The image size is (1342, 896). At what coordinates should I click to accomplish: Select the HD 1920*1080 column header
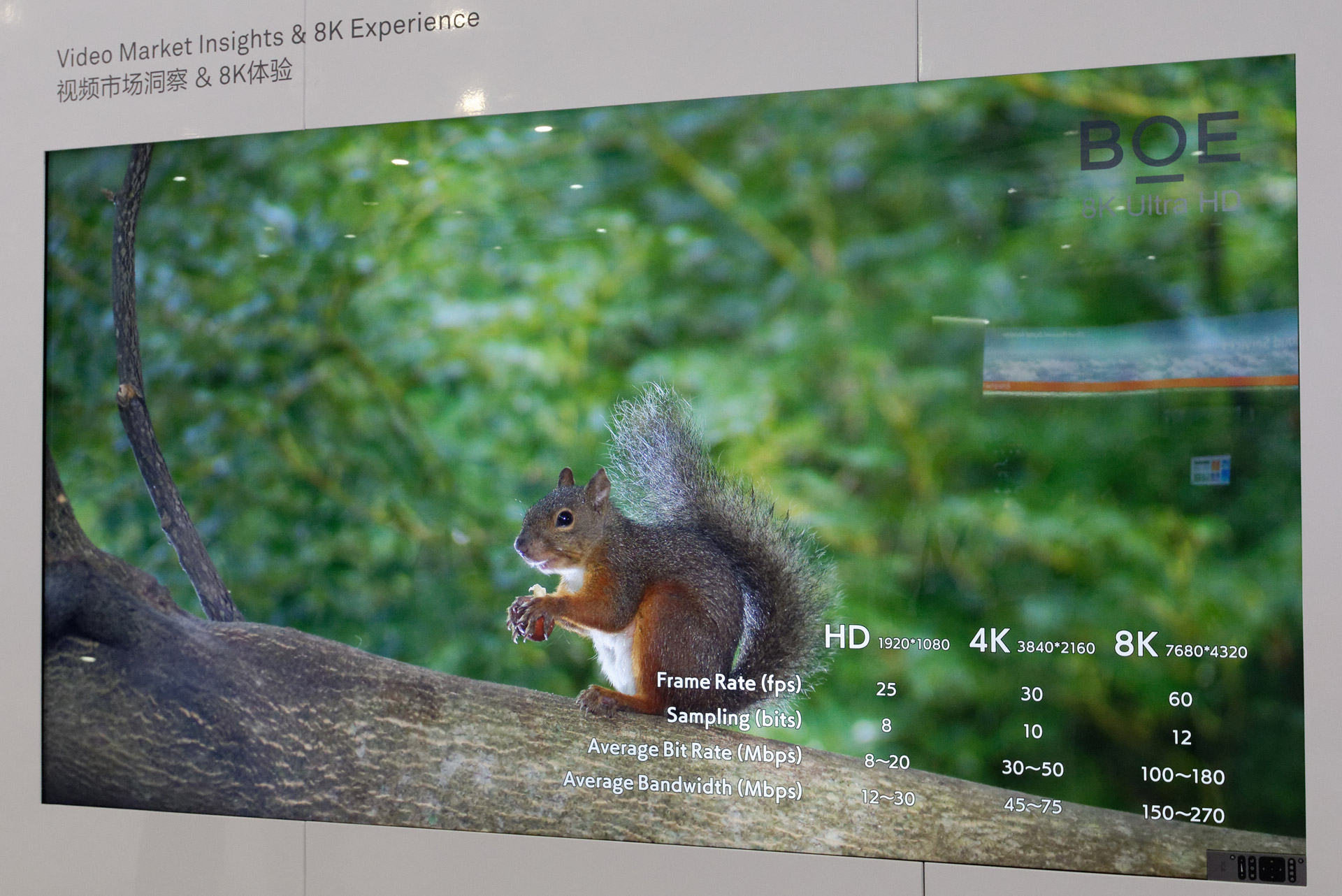tap(886, 639)
